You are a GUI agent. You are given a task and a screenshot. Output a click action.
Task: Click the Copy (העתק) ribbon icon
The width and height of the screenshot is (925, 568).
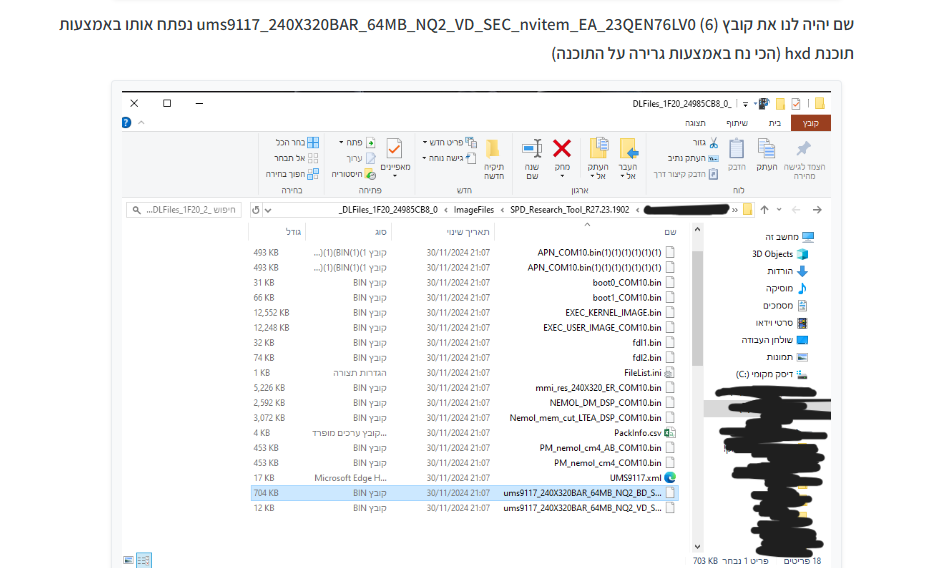(766, 149)
